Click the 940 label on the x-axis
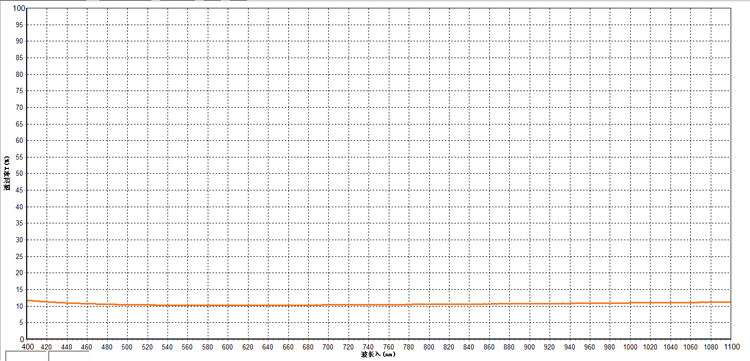This screenshot has width=750, height=361. click(x=570, y=346)
